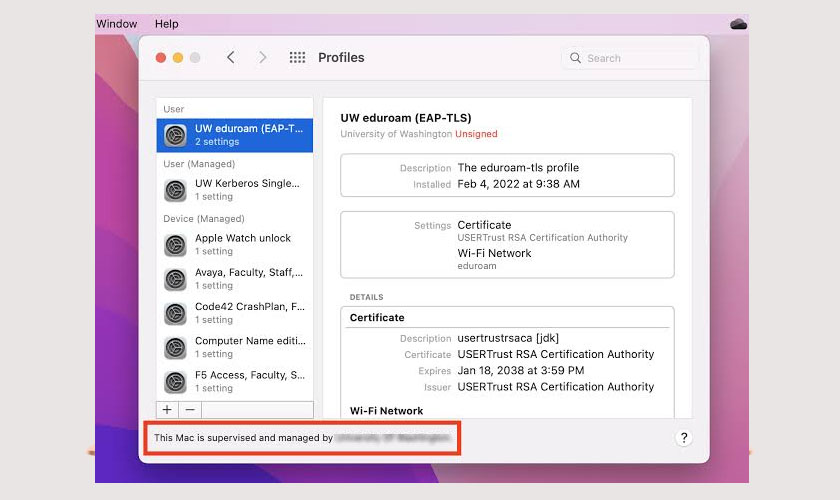Click 'The eduroam-tls profile' description

pos(518,167)
